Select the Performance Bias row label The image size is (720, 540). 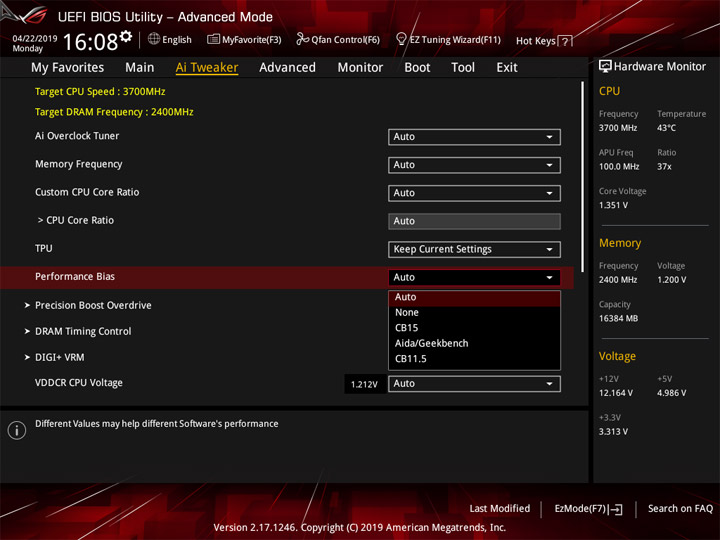click(75, 277)
